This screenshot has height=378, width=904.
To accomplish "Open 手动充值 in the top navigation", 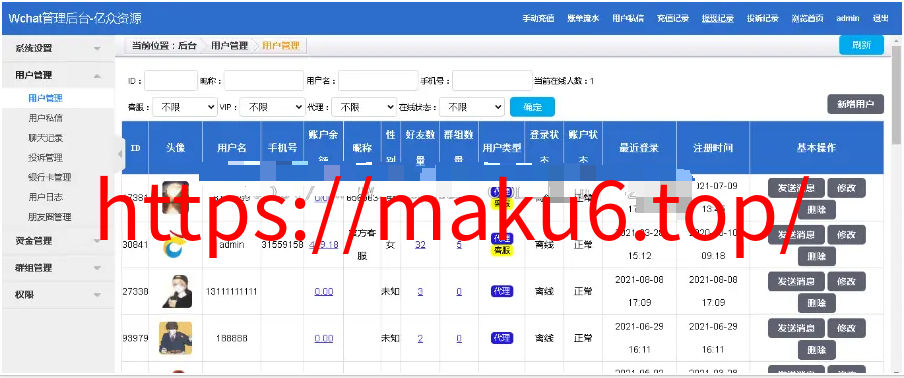I will [538, 18].
